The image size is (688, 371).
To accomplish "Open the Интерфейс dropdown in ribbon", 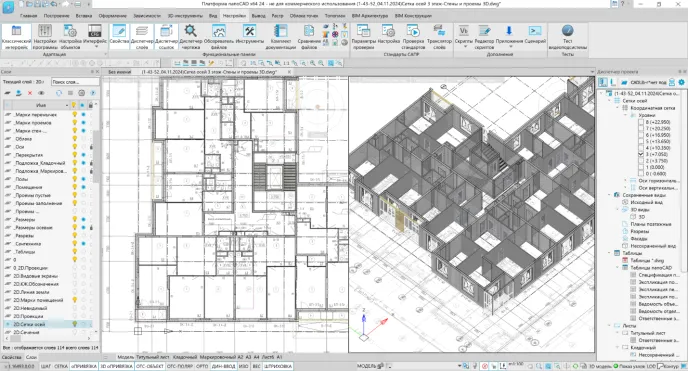I will click(95, 37).
